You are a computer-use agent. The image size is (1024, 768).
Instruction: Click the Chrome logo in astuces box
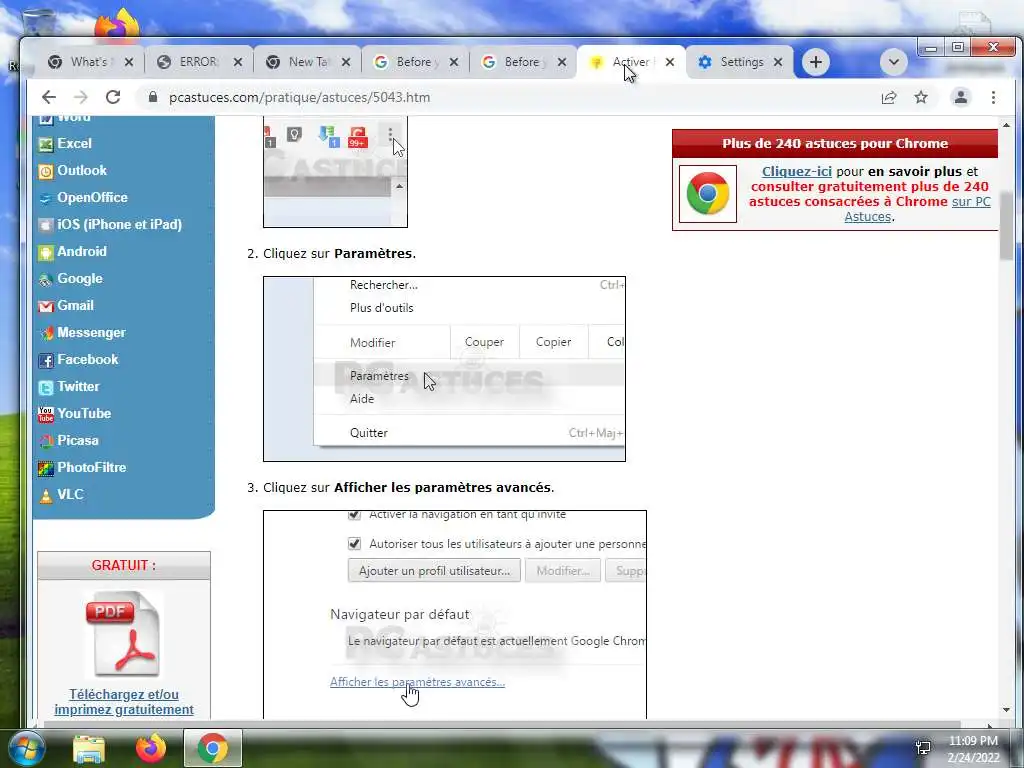tap(708, 194)
